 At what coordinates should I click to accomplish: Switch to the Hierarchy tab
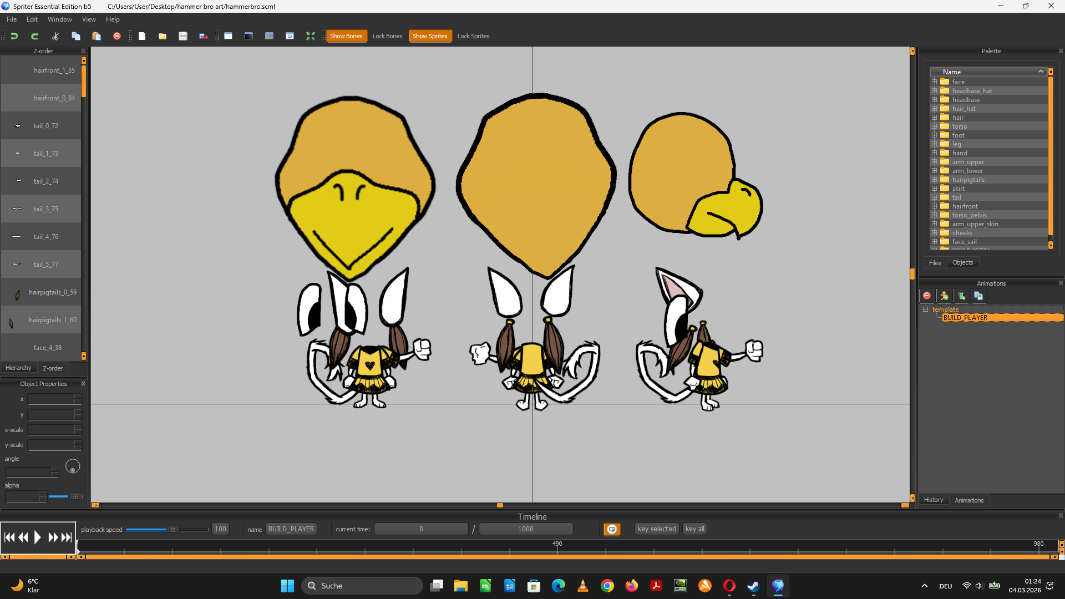[18, 368]
